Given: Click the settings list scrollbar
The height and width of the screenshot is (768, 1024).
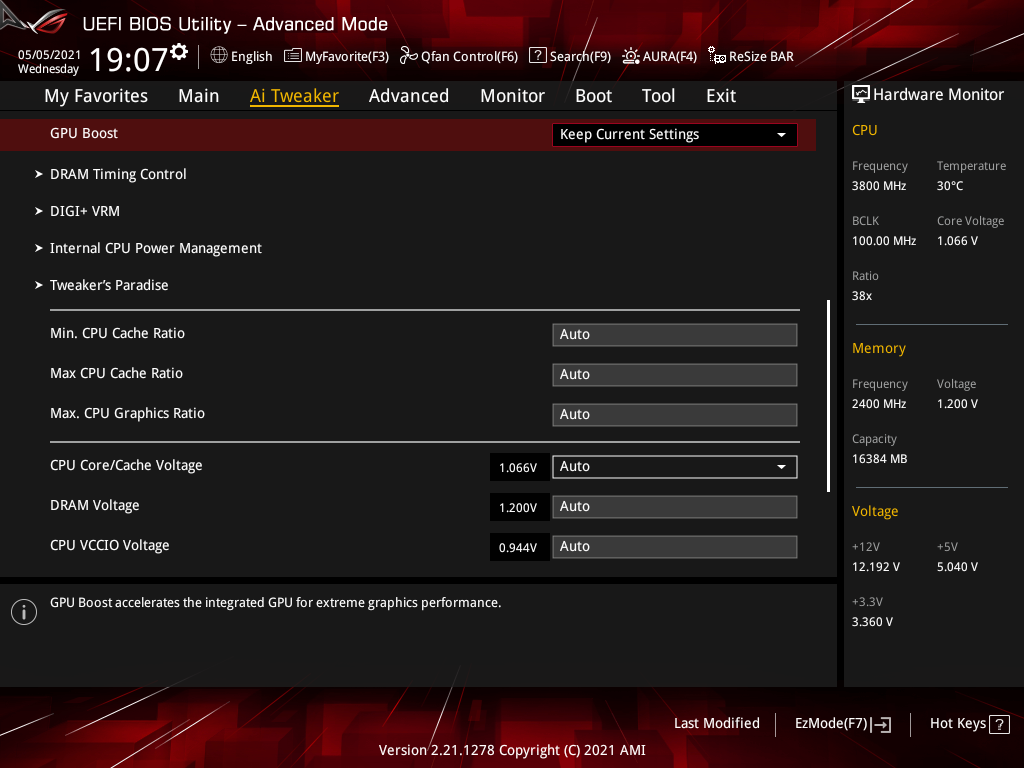Looking at the screenshot, I should (x=828, y=396).
